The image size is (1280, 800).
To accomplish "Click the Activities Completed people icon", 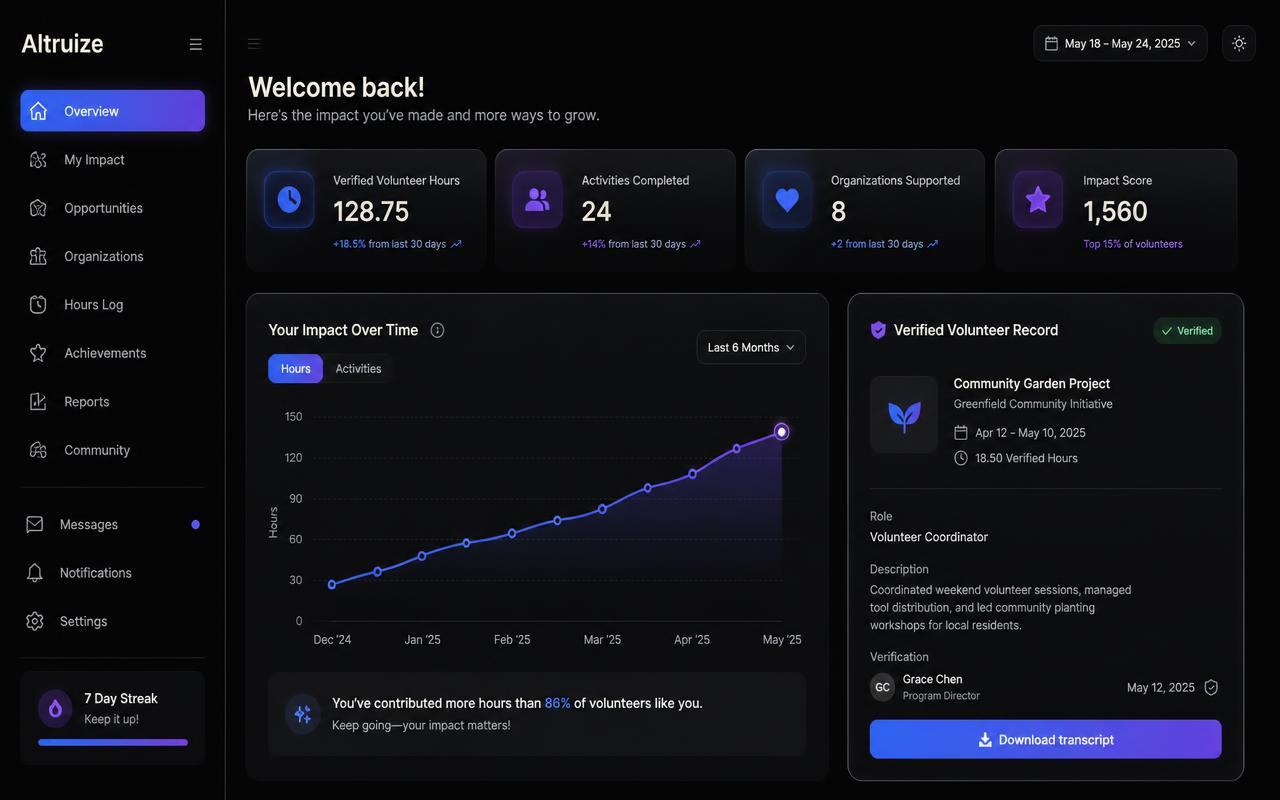I will pos(537,199).
